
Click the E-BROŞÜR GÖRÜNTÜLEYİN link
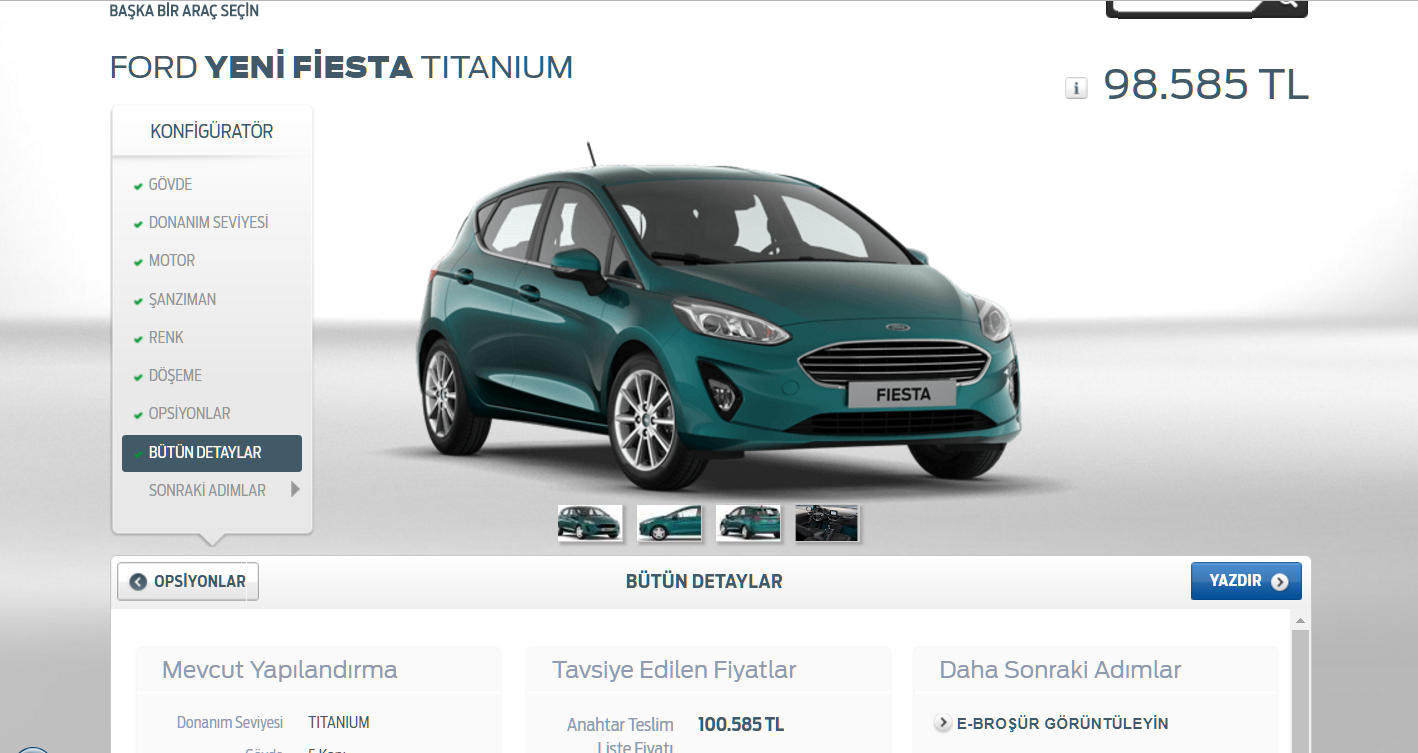coord(1062,723)
